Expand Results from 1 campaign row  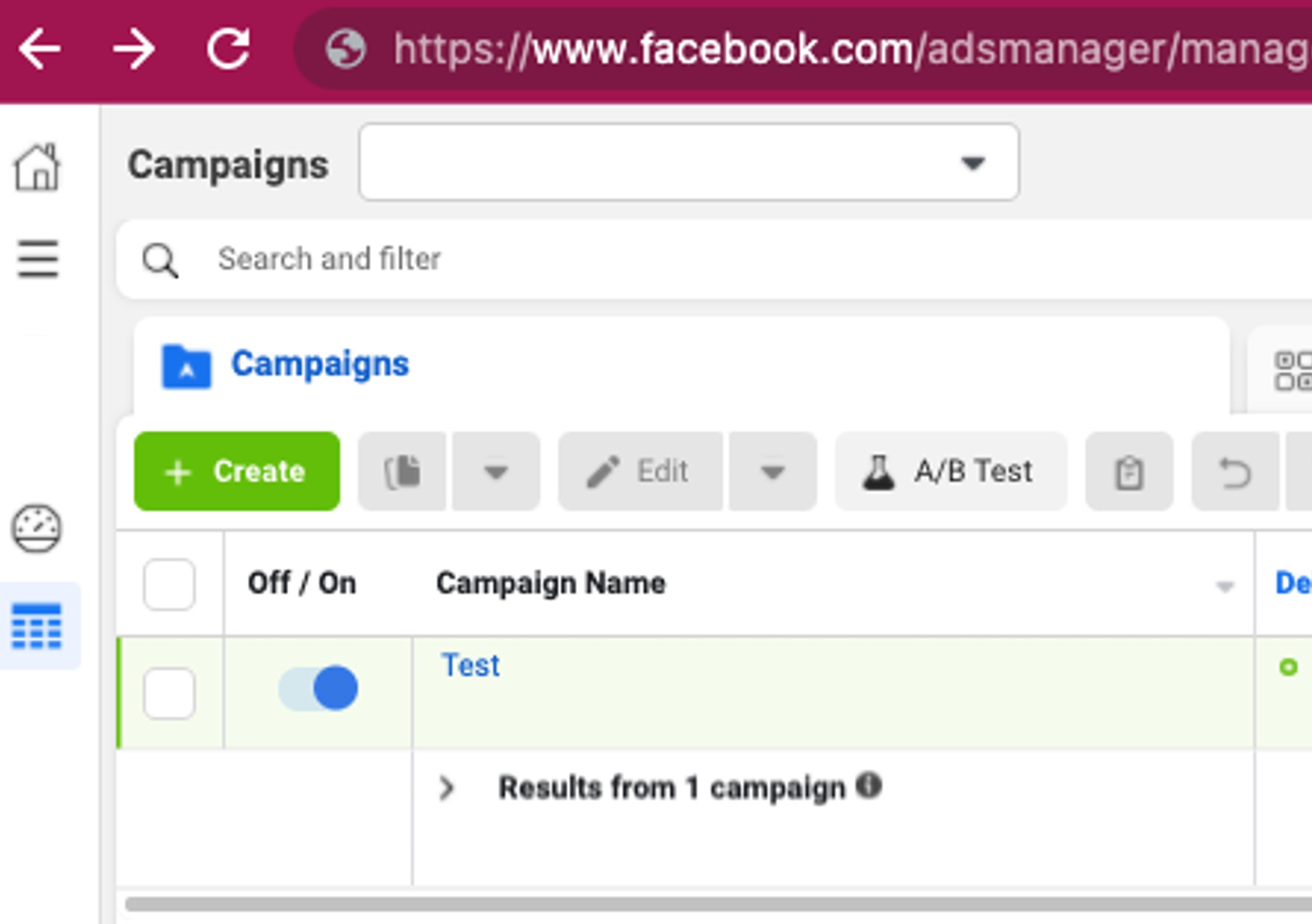click(447, 788)
